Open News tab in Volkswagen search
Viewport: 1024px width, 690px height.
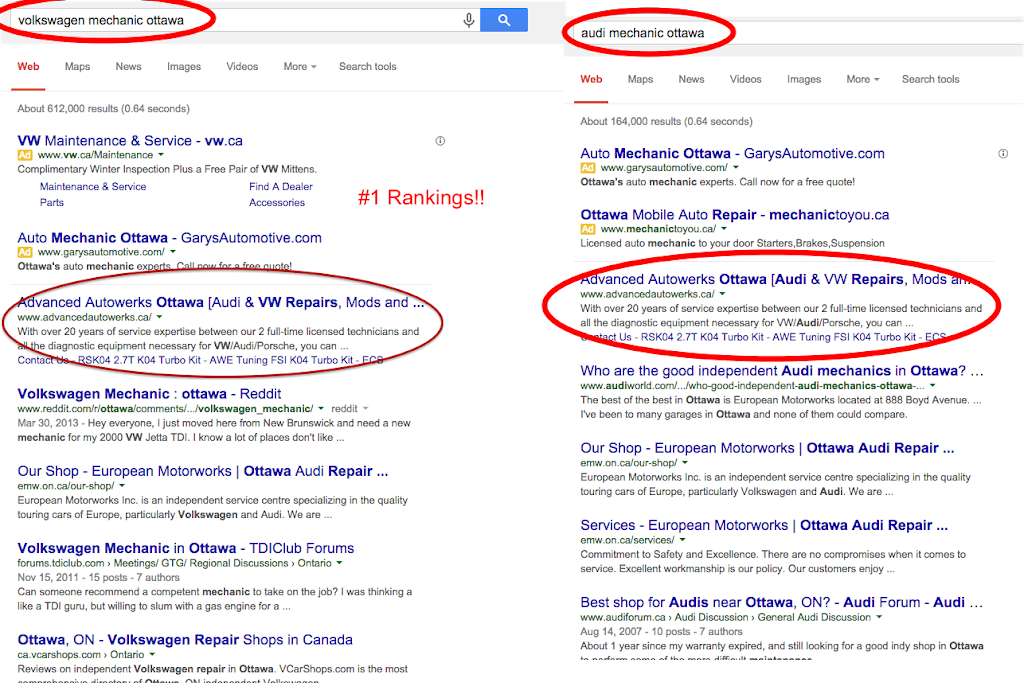[128, 67]
